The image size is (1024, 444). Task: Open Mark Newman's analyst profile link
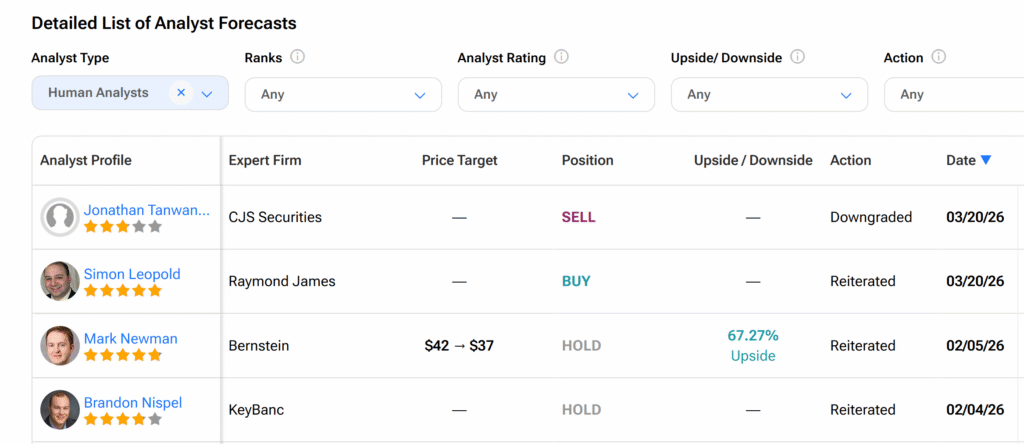click(130, 338)
